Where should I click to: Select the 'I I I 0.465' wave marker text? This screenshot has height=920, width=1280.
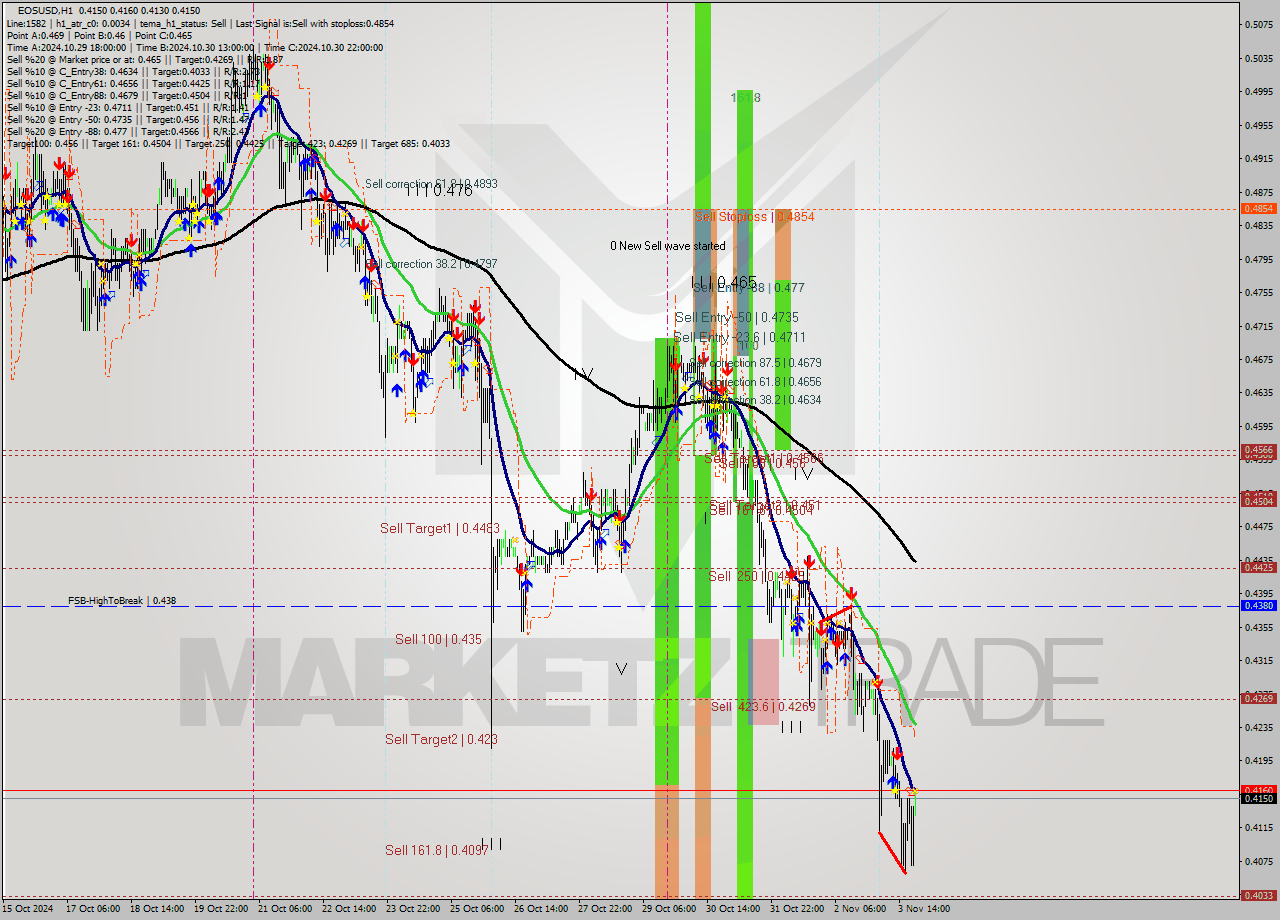pyautogui.click(x=724, y=283)
